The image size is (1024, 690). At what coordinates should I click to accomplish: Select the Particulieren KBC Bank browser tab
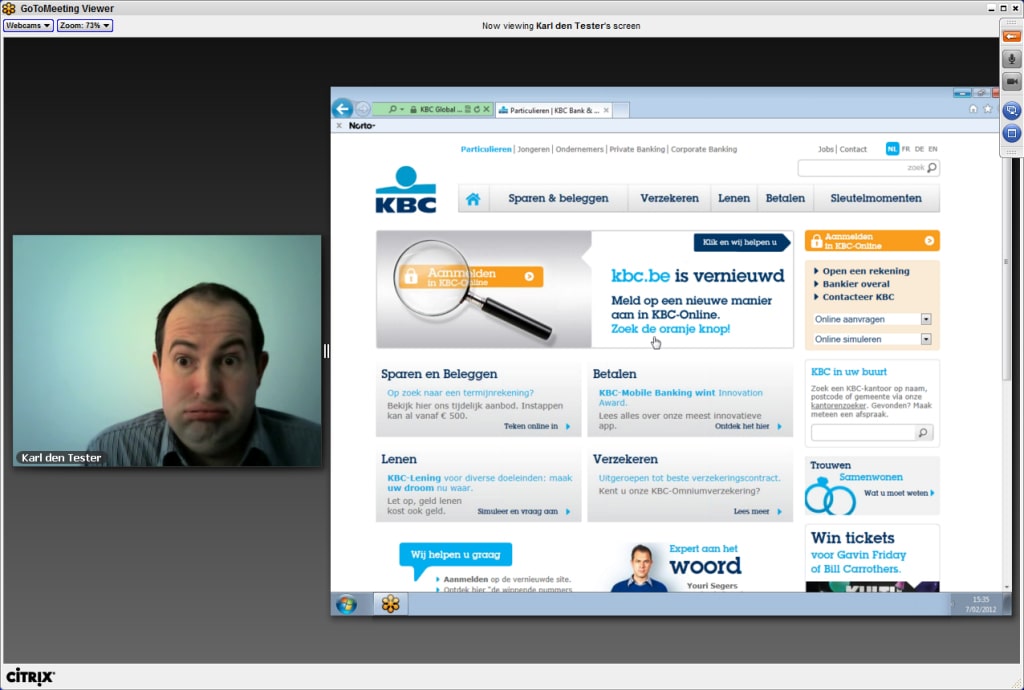pos(555,110)
